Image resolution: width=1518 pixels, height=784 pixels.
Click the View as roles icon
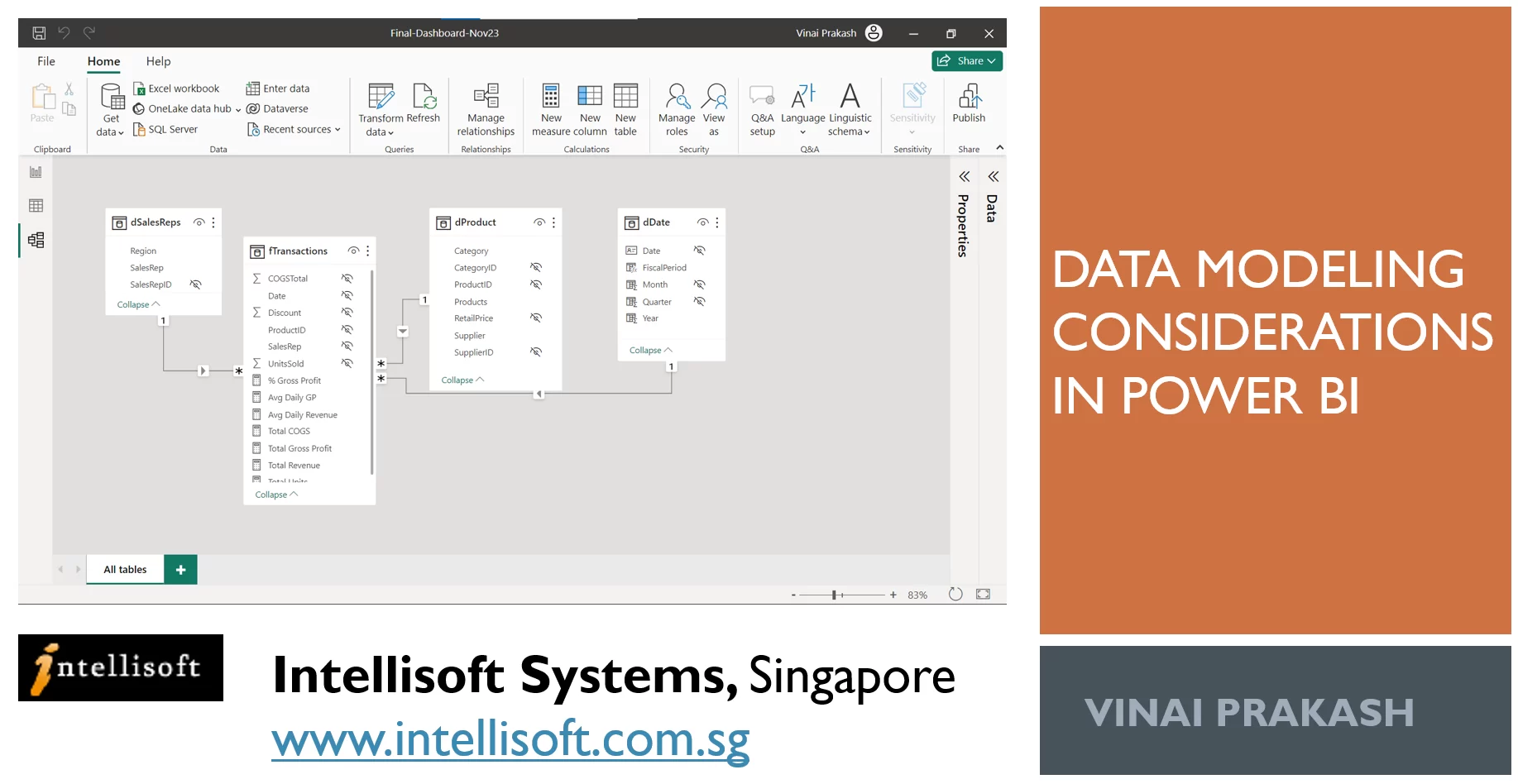[x=714, y=97]
